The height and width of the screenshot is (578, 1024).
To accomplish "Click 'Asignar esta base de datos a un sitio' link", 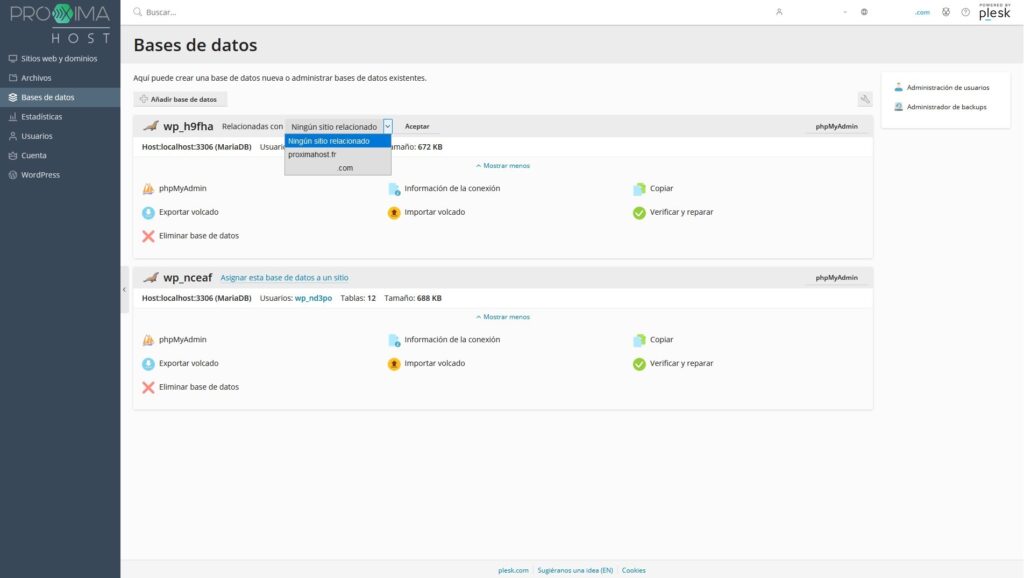I will pos(284,278).
